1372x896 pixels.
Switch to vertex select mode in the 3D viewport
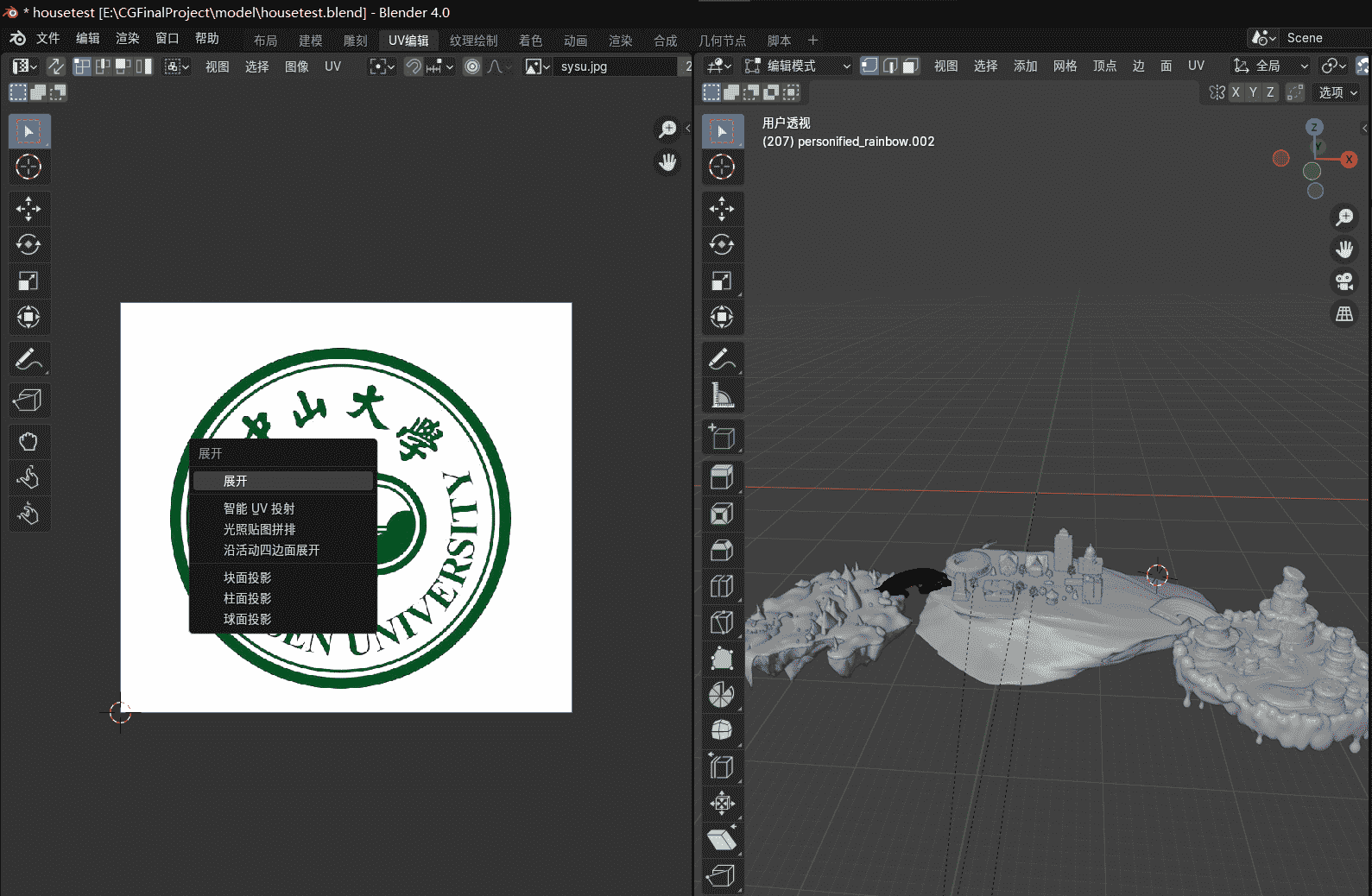coord(870,66)
